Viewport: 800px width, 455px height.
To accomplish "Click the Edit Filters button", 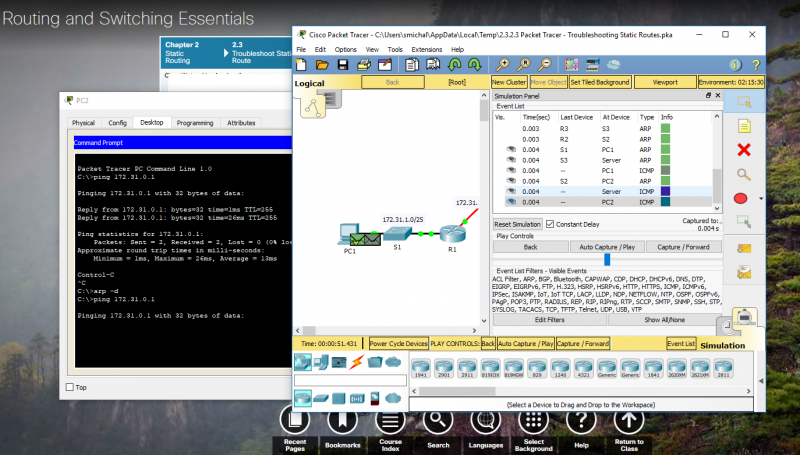I will pyautogui.click(x=549, y=320).
